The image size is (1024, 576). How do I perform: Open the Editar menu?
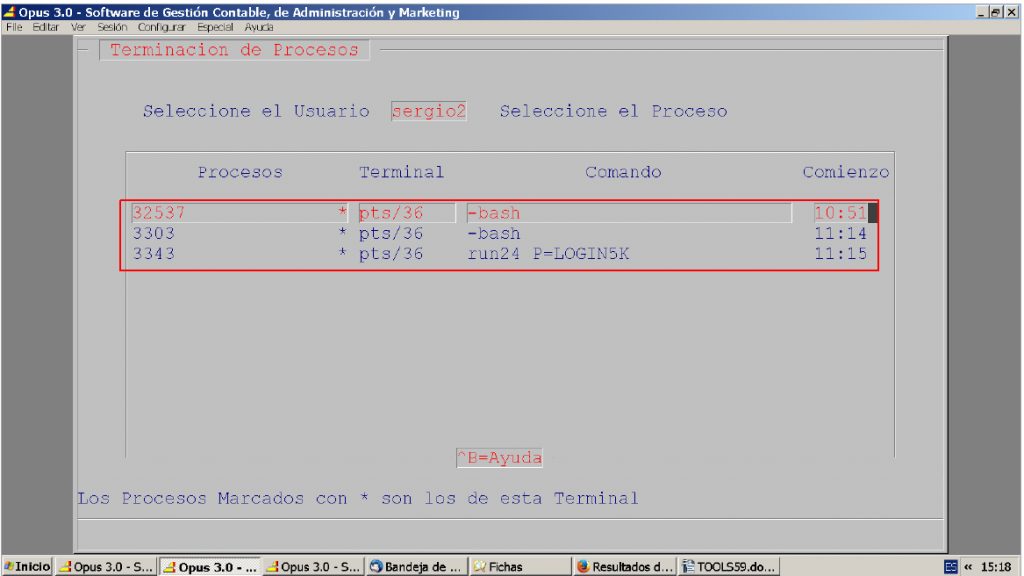pyautogui.click(x=45, y=27)
